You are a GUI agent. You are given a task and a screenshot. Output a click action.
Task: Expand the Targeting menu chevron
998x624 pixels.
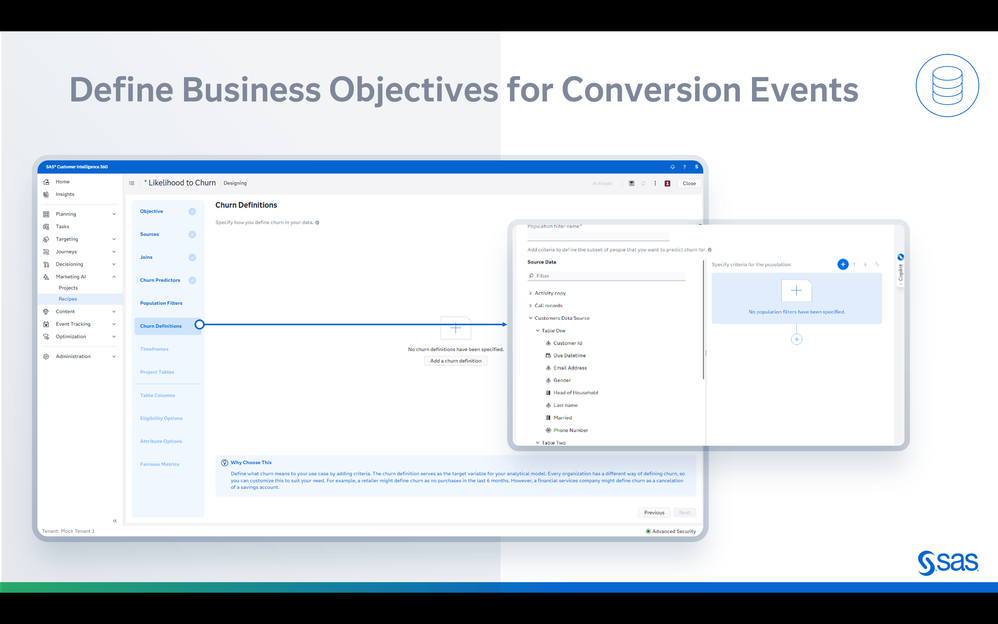pyautogui.click(x=114, y=239)
